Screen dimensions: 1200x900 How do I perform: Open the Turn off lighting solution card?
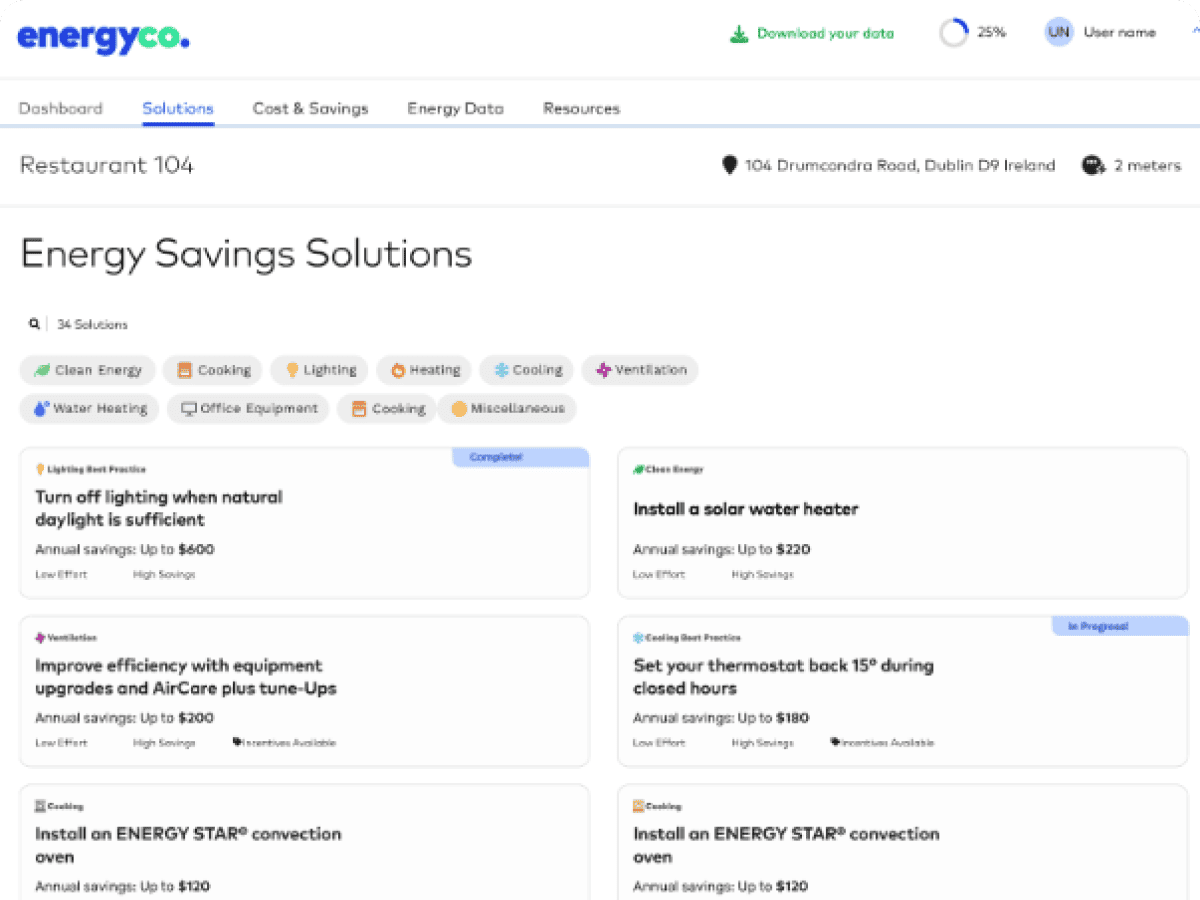304,523
